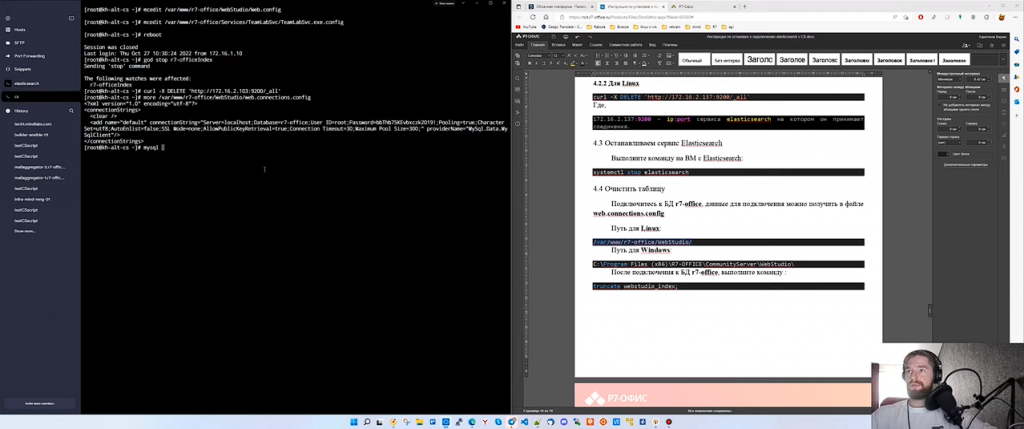Image resolution: width=1024 pixels, height=429 pixels.
Task: Open History section in terminal sidebar
Action: 22,111
